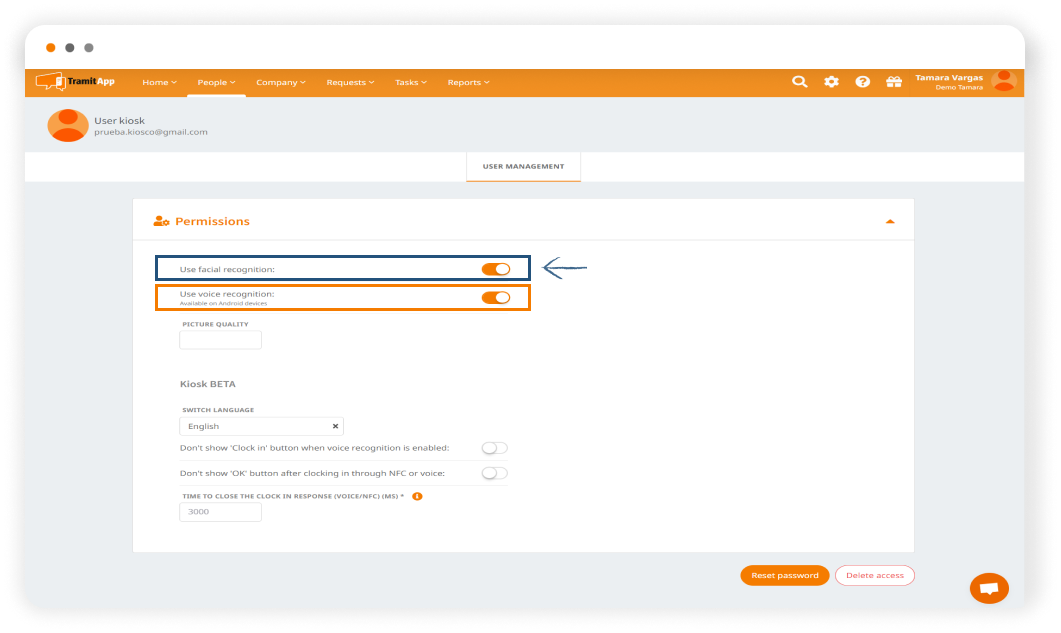Open the Reports menu

pyautogui.click(x=468, y=82)
